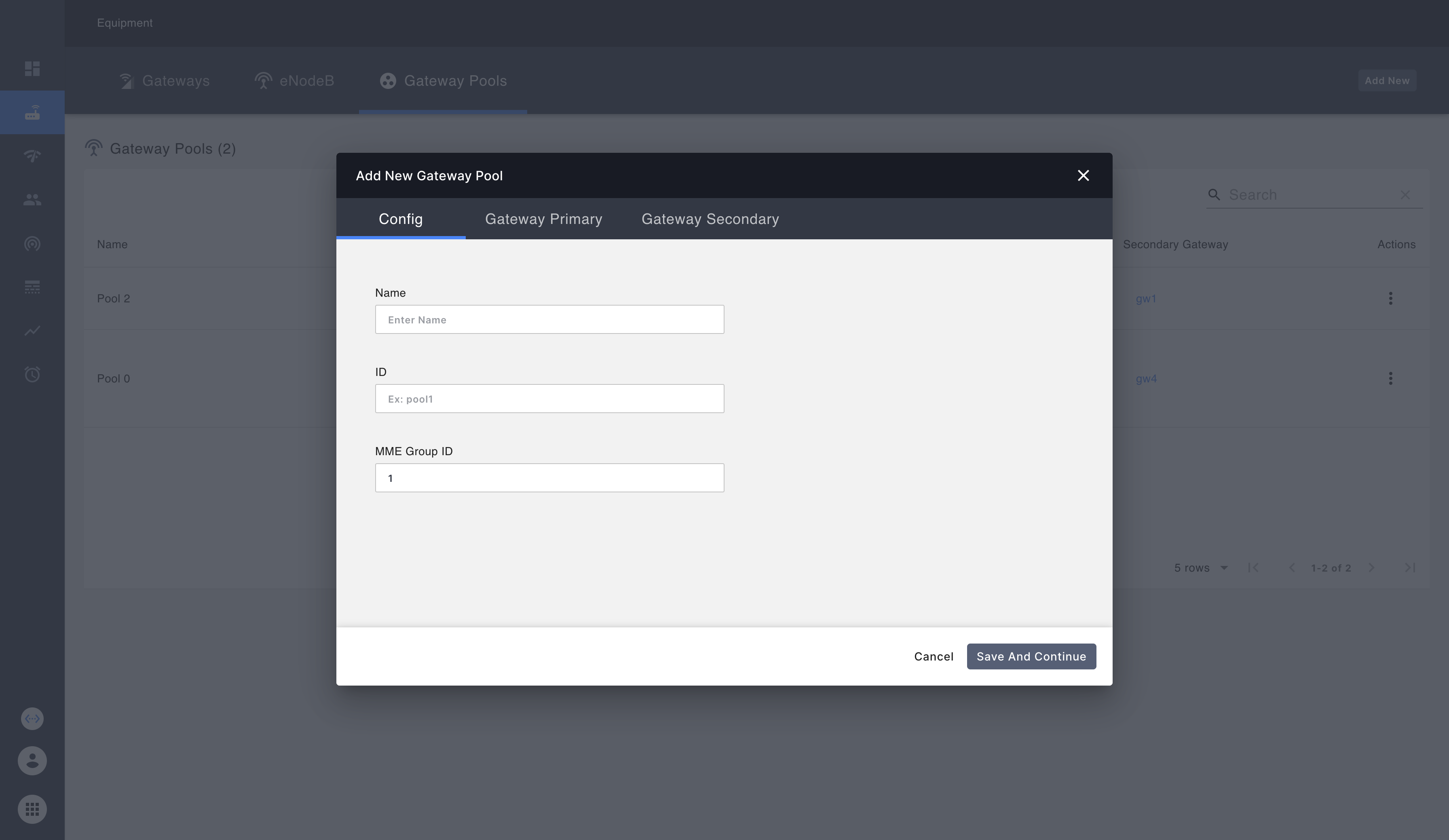The image size is (1449, 840).
Task: Open the gw1 secondary gateway link
Action: point(1145,298)
